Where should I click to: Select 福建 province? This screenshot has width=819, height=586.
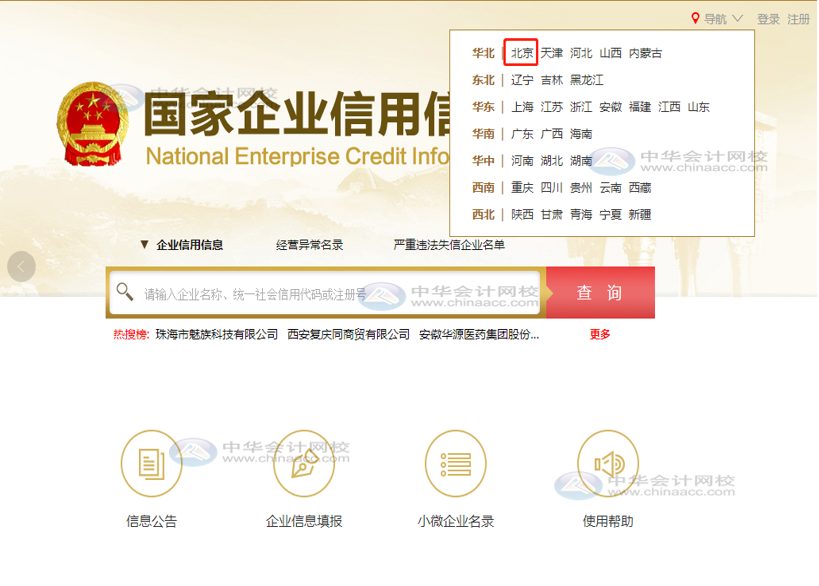pos(640,107)
